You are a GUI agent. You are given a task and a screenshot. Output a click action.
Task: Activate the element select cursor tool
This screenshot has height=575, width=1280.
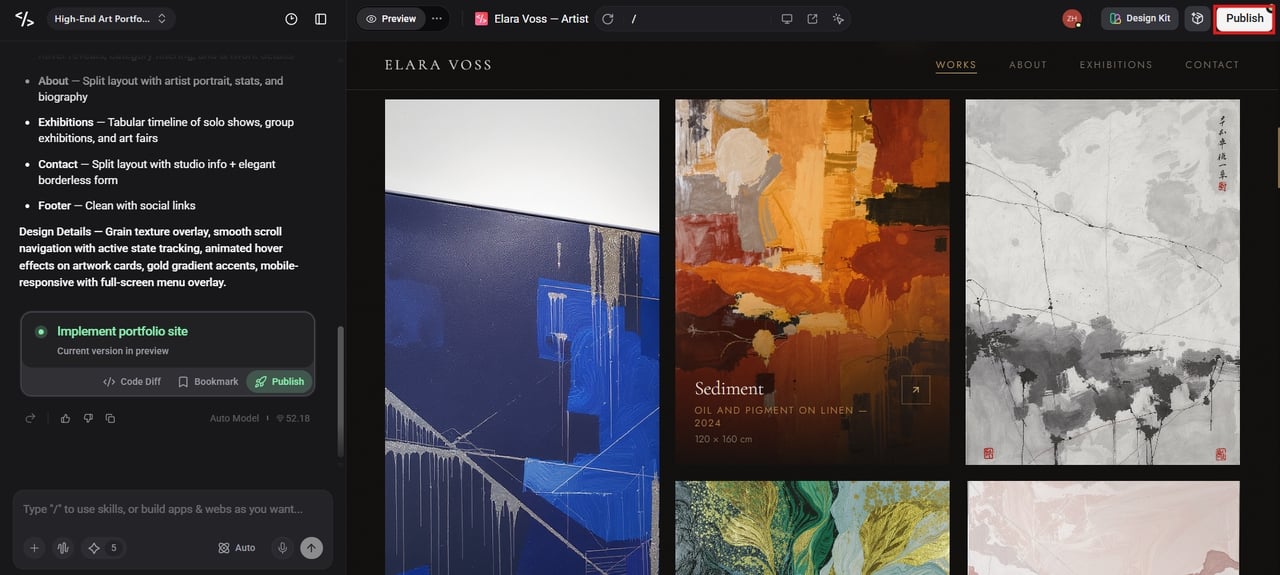pyautogui.click(x=838, y=19)
